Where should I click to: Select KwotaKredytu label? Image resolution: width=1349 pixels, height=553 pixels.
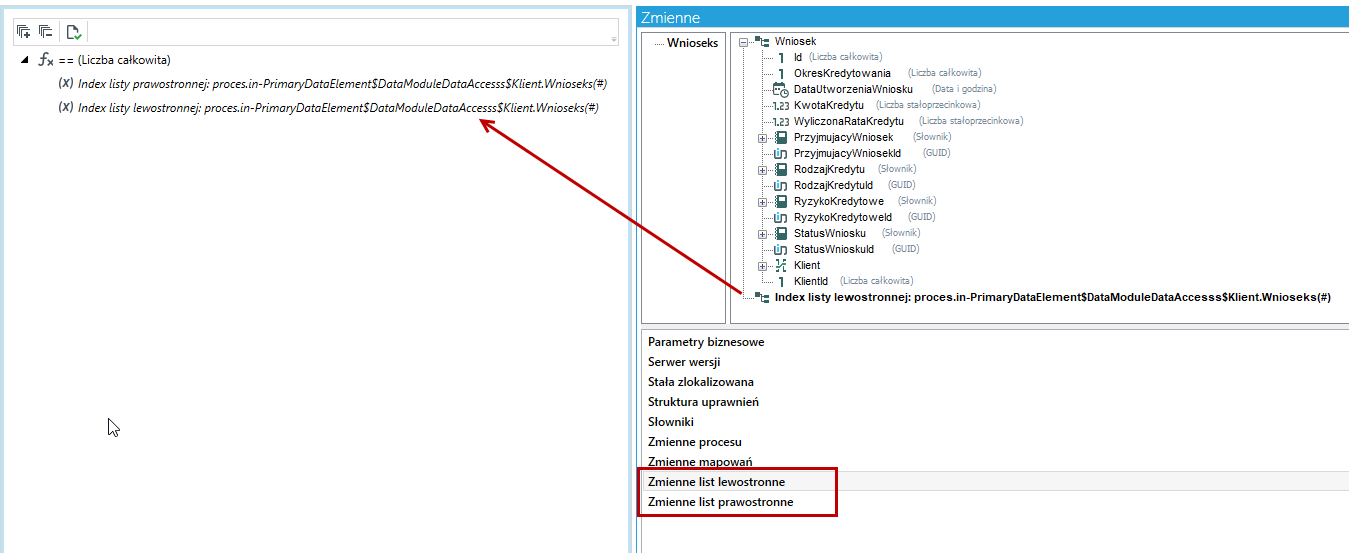829,105
